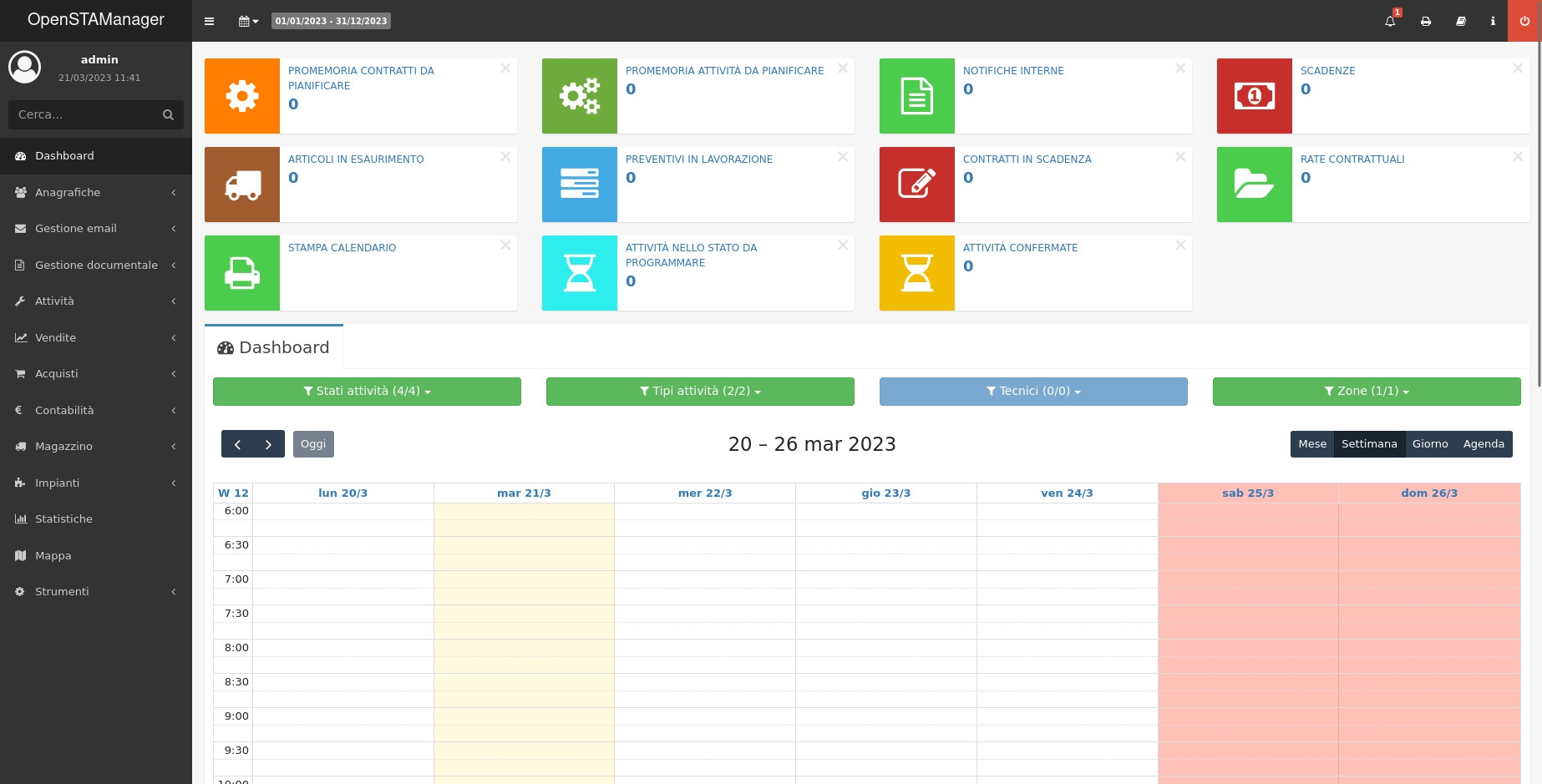Open the Tecnici filter dropdown
Viewport: 1542px width, 784px height.
pos(1033,392)
